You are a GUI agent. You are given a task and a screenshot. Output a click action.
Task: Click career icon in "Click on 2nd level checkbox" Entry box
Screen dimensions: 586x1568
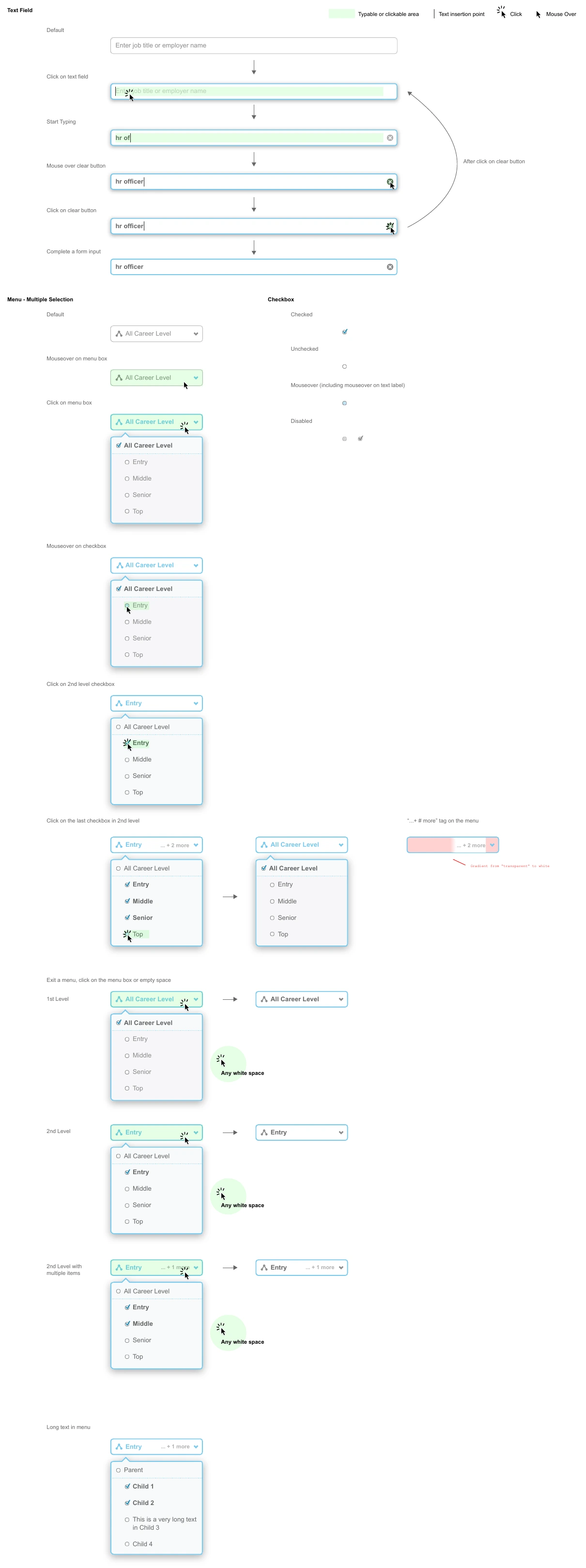(119, 703)
